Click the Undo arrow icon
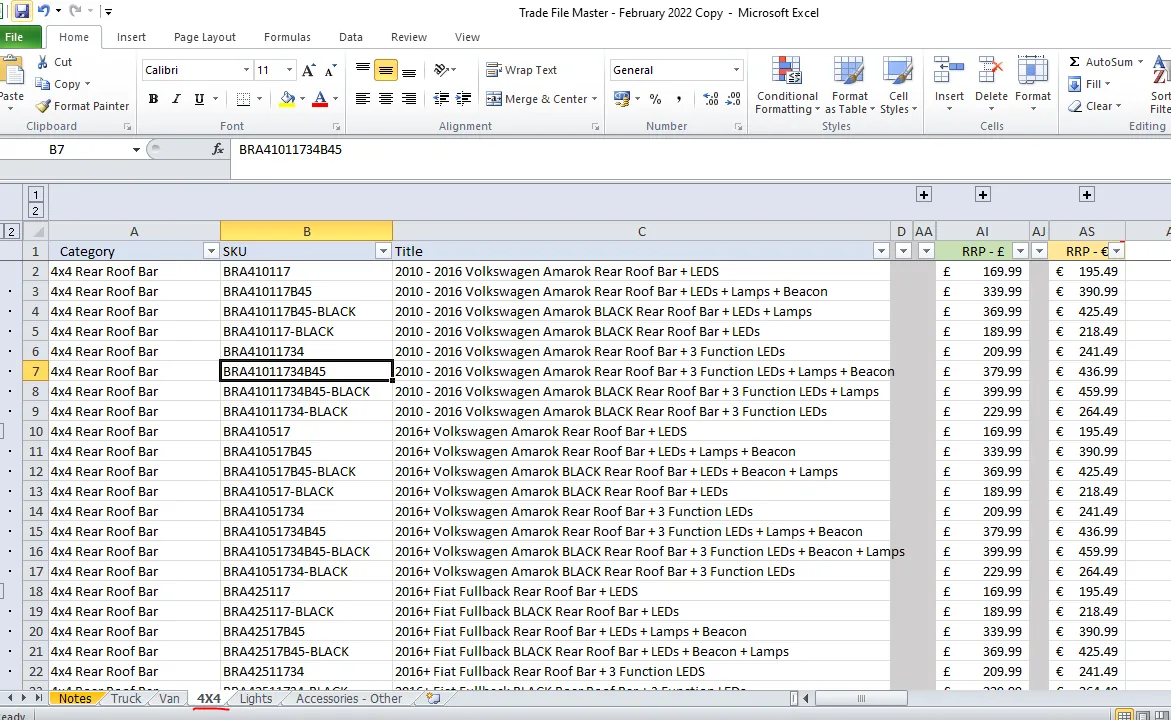Screen dimensions: 1171x720 pyautogui.click(x=43, y=11)
